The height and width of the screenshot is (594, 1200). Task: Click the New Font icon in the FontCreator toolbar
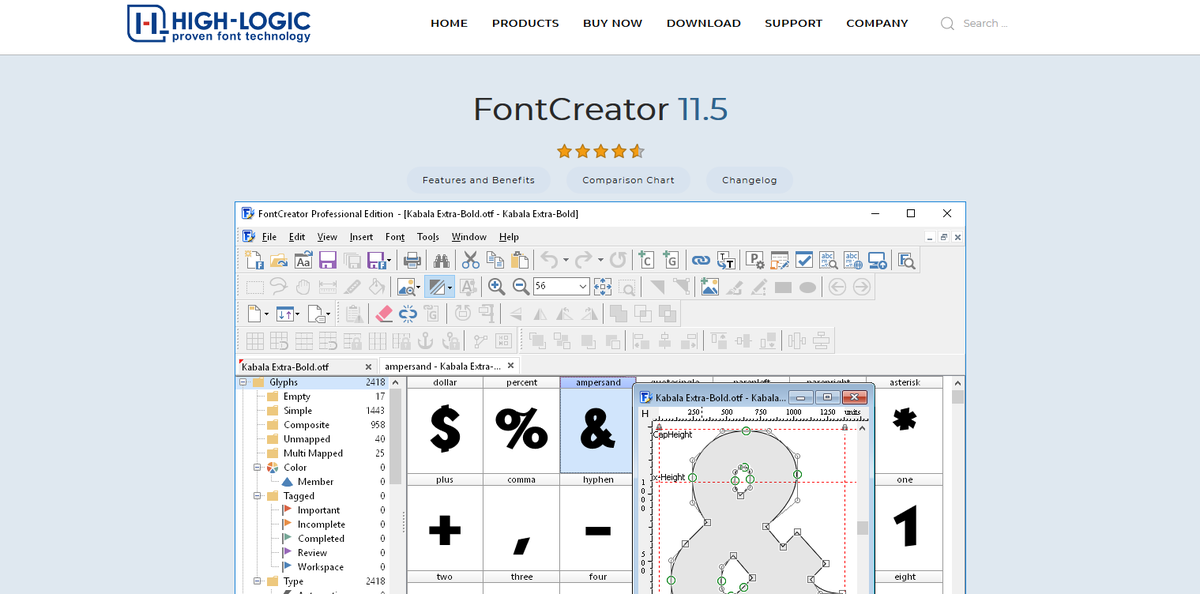[x=255, y=260]
